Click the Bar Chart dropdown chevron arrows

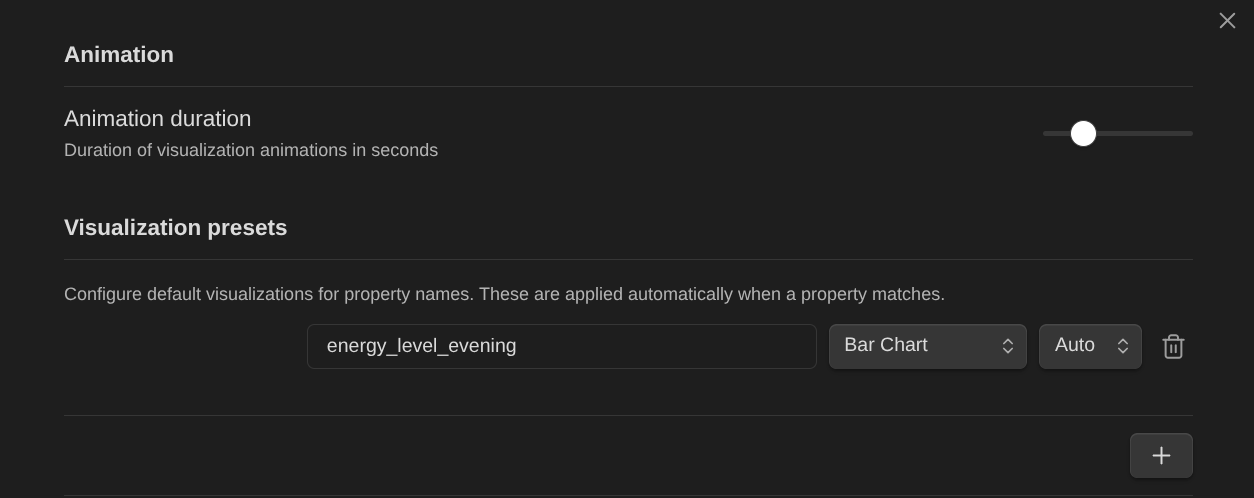point(1008,346)
